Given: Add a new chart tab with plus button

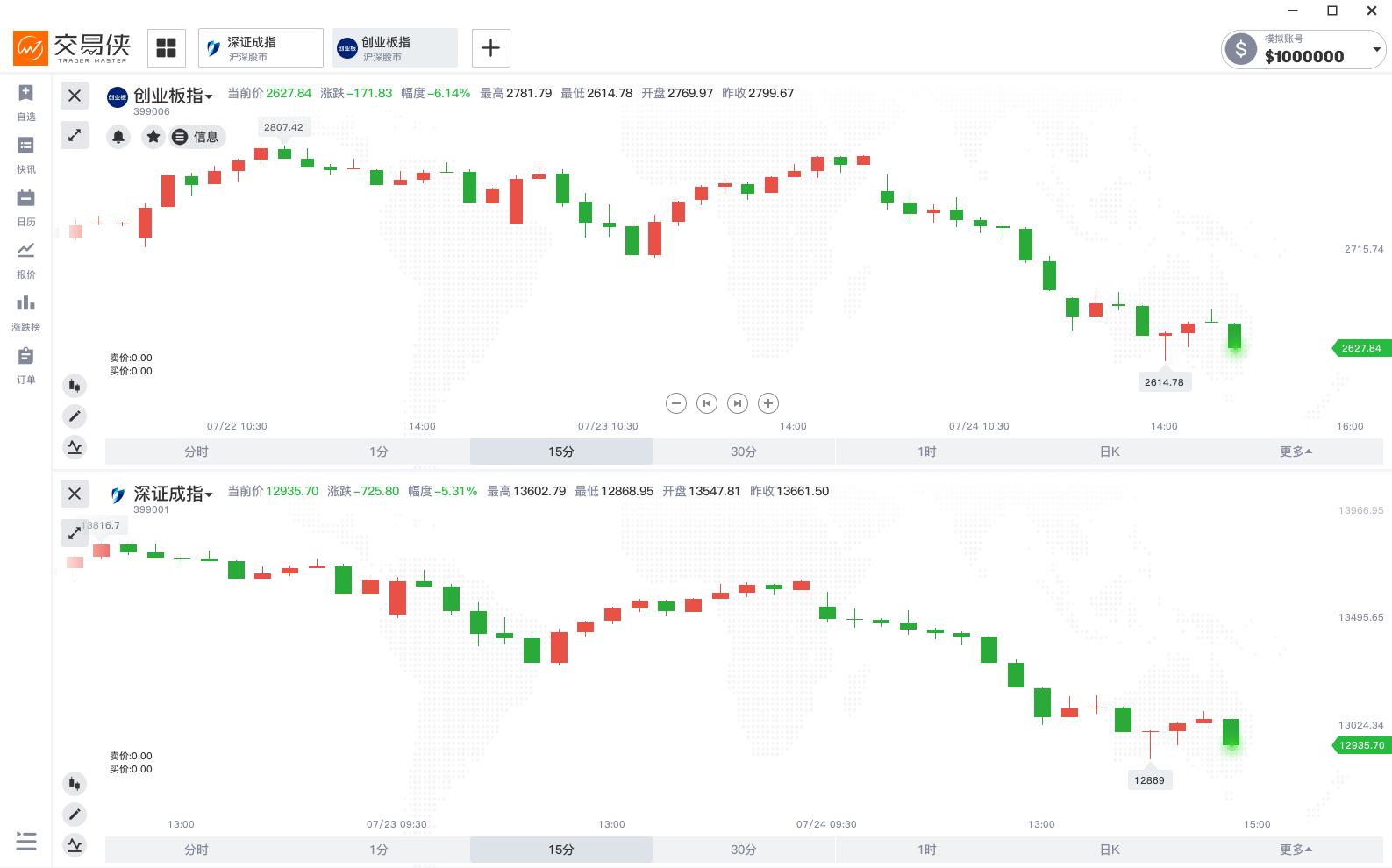Looking at the screenshot, I should [491, 48].
